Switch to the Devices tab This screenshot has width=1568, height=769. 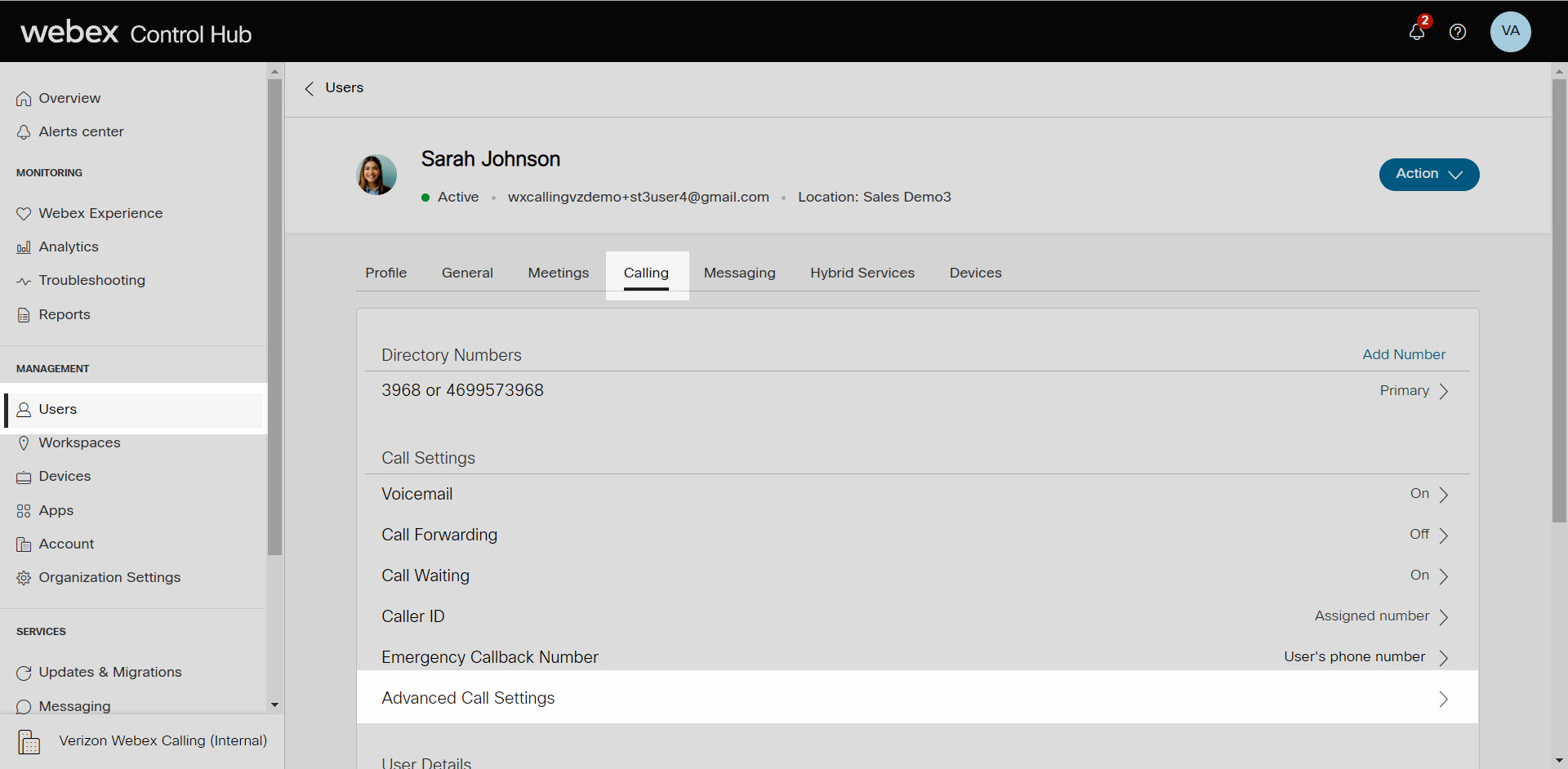[975, 273]
